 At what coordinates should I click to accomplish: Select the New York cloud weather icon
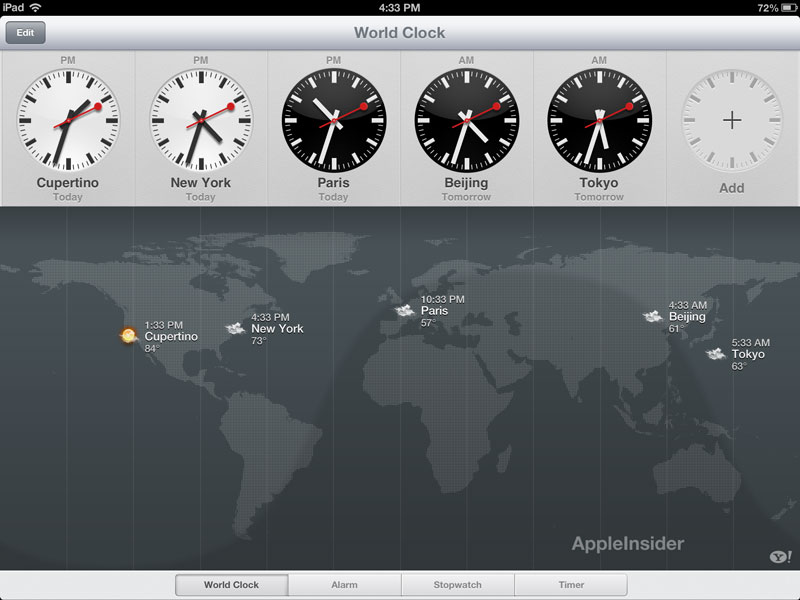pyautogui.click(x=235, y=328)
